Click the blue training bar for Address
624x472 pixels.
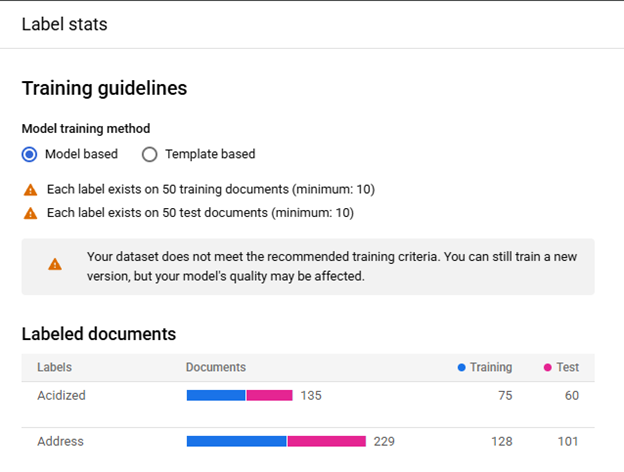pyautogui.click(x=236, y=441)
